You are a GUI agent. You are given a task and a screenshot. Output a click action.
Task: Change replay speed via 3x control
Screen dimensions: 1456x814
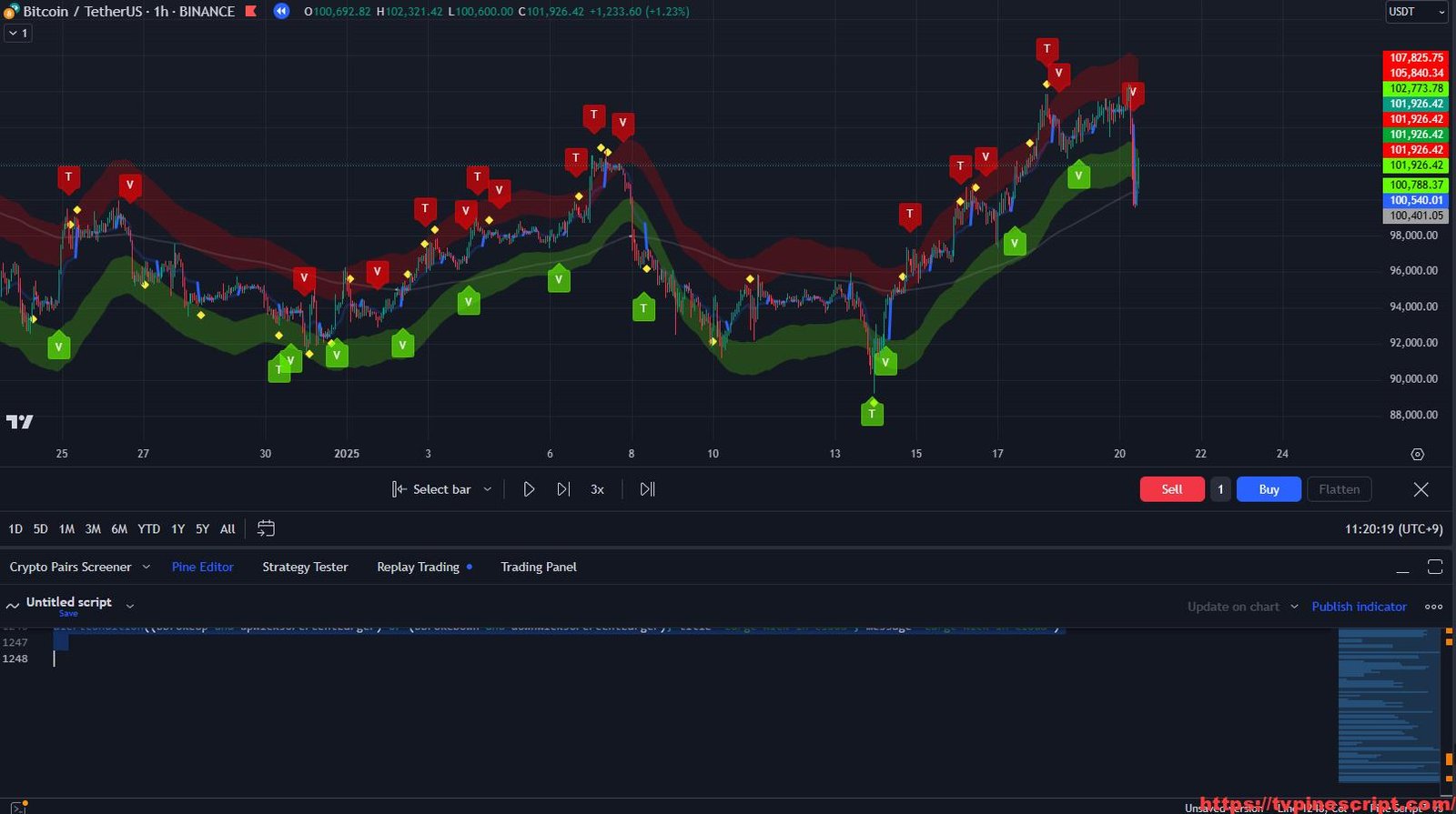tap(597, 489)
